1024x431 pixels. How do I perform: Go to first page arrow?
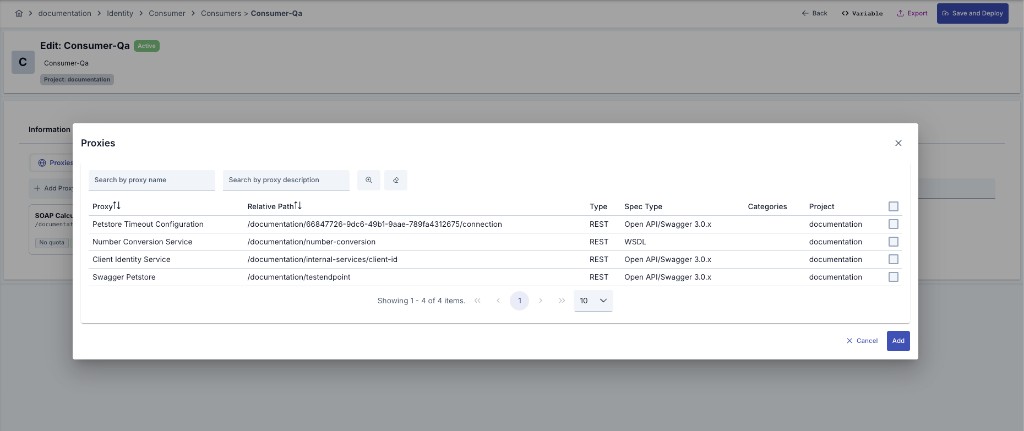[x=477, y=300]
